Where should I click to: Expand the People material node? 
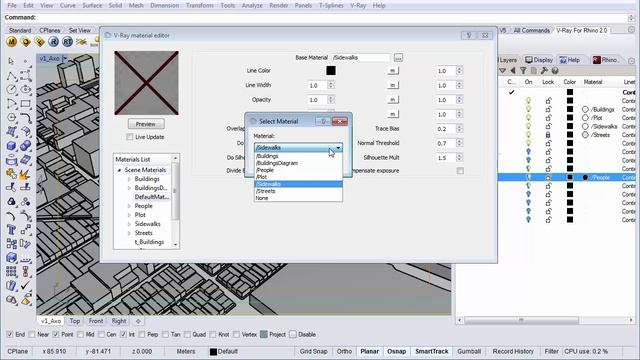(x=129, y=206)
